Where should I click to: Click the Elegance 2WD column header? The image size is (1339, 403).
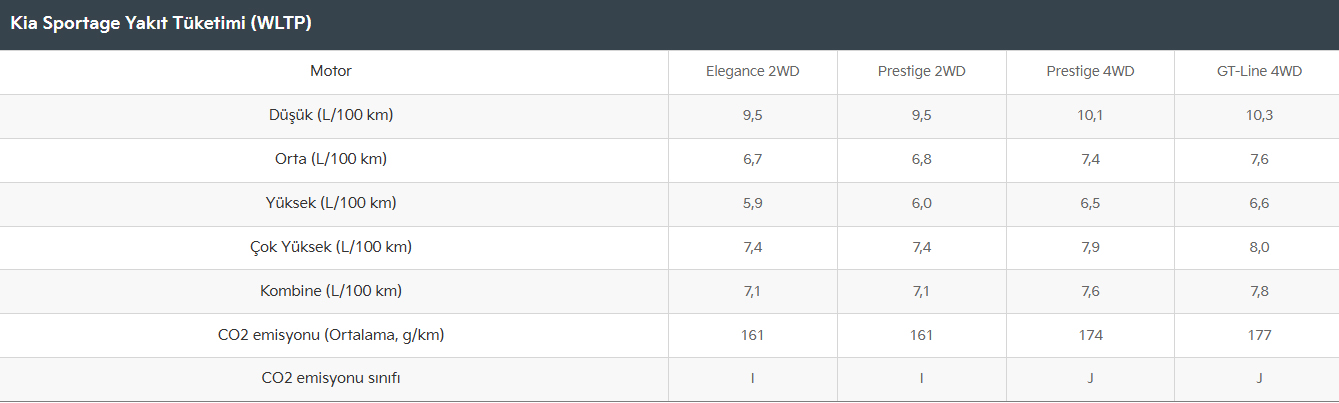point(752,71)
